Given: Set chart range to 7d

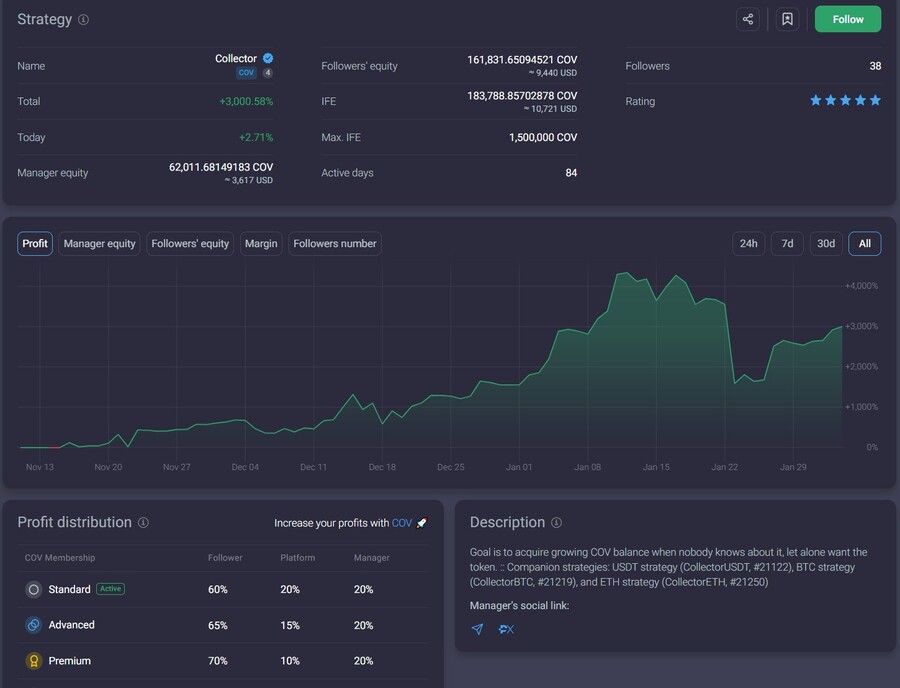Looking at the screenshot, I should pos(787,244).
